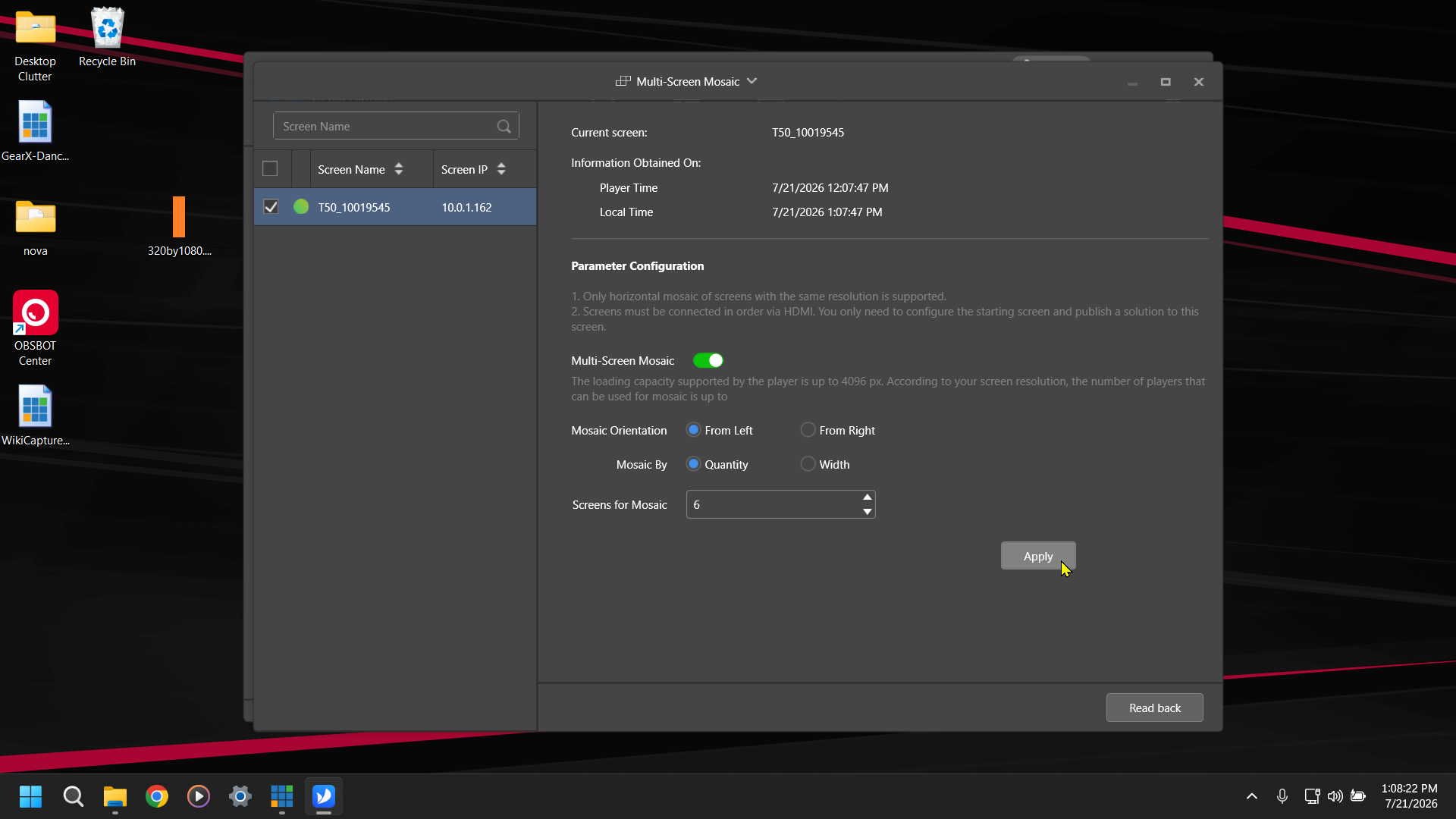
Task: Select the T50_10019545 row in screen list
Action: pyautogui.click(x=395, y=207)
